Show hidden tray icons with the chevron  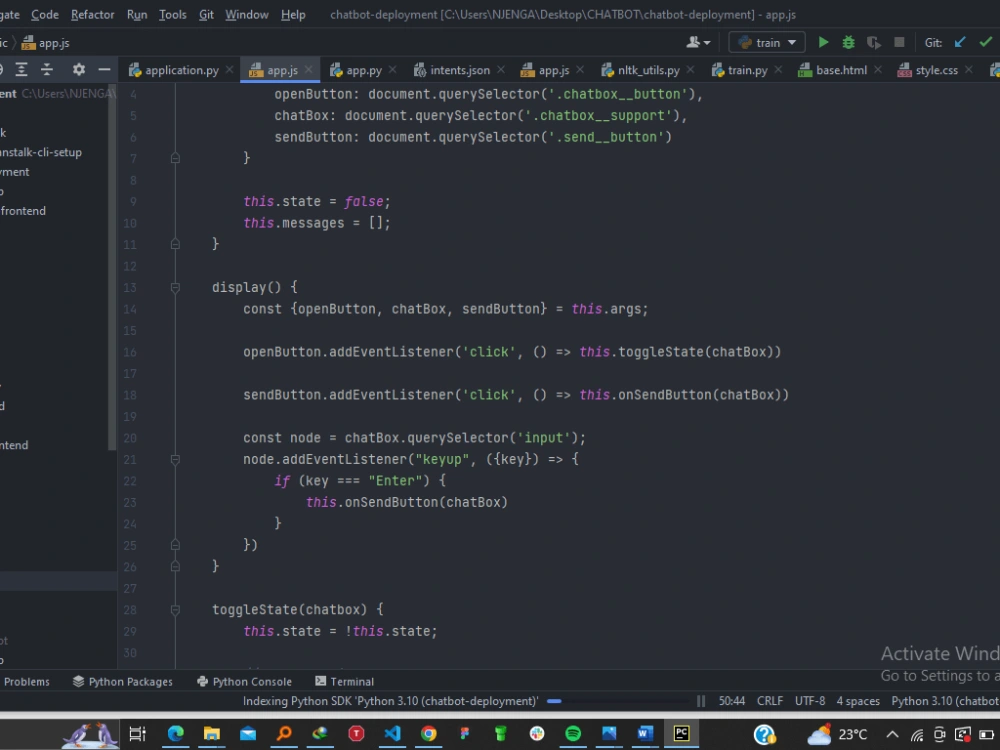click(x=892, y=735)
